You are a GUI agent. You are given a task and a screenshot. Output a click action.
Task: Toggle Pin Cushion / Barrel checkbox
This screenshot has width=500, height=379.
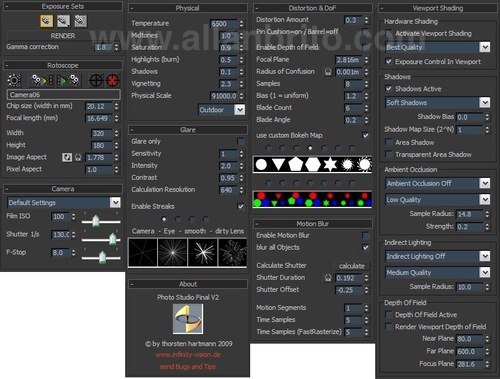click(x=366, y=32)
